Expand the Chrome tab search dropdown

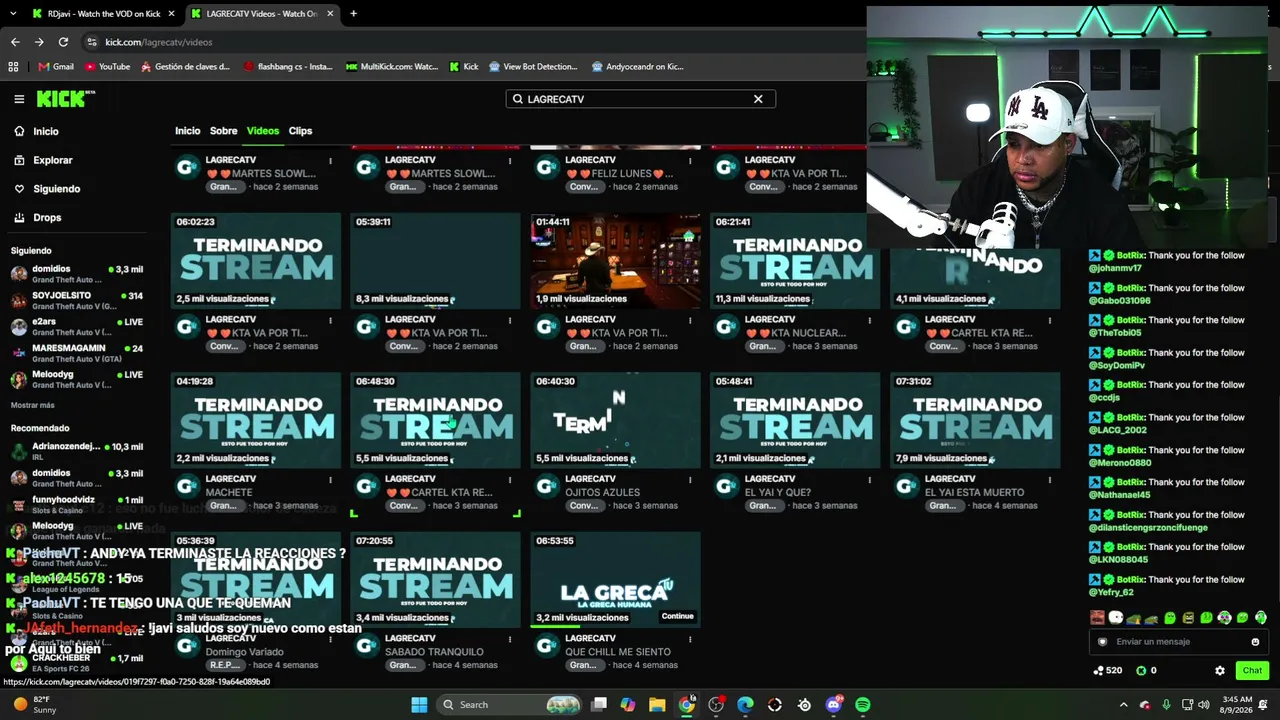(x=14, y=14)
